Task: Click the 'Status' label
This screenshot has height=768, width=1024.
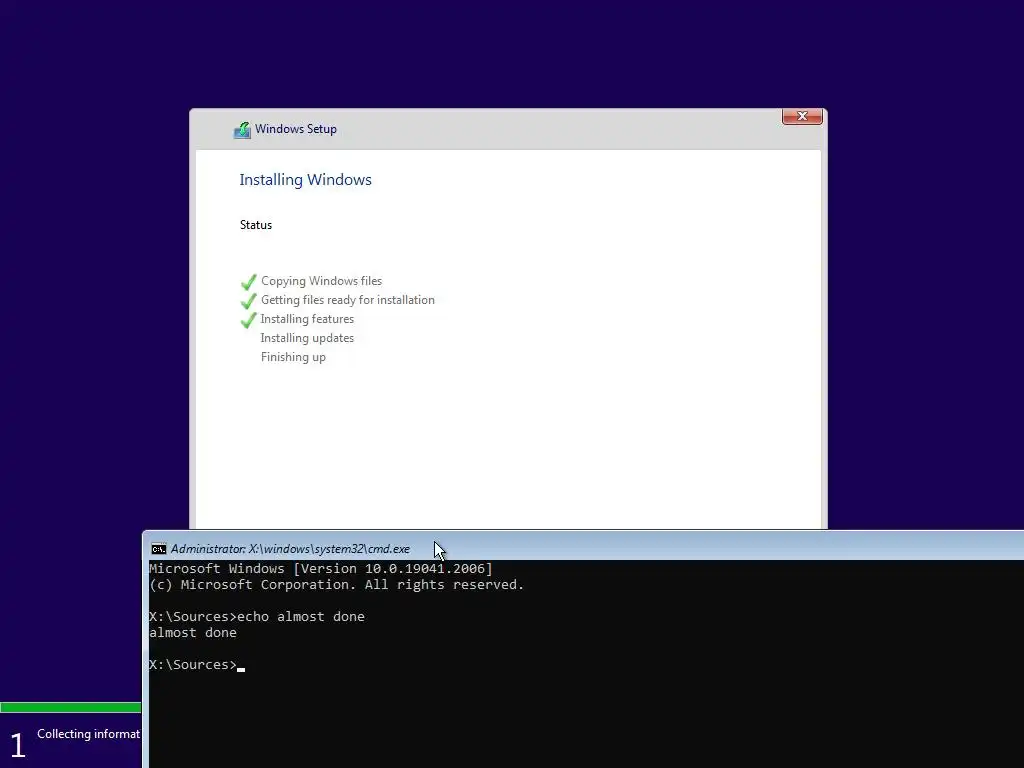Action: coord(255,225)
